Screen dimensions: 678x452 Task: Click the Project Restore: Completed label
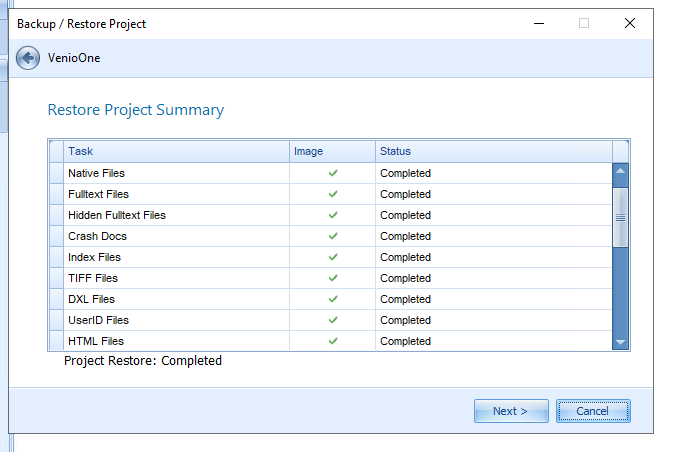(x=143, y=361)
